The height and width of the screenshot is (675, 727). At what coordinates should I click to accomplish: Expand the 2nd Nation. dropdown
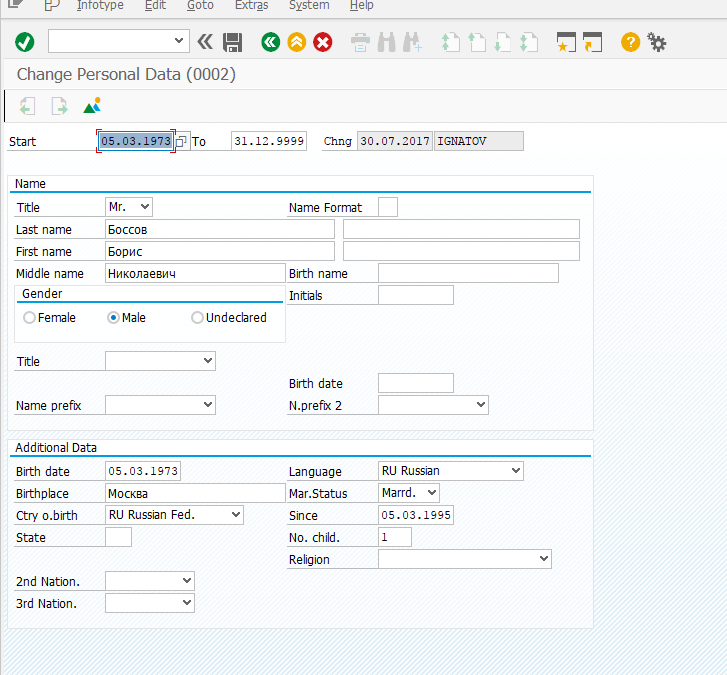pyautogui.click(x=187, y=581)
